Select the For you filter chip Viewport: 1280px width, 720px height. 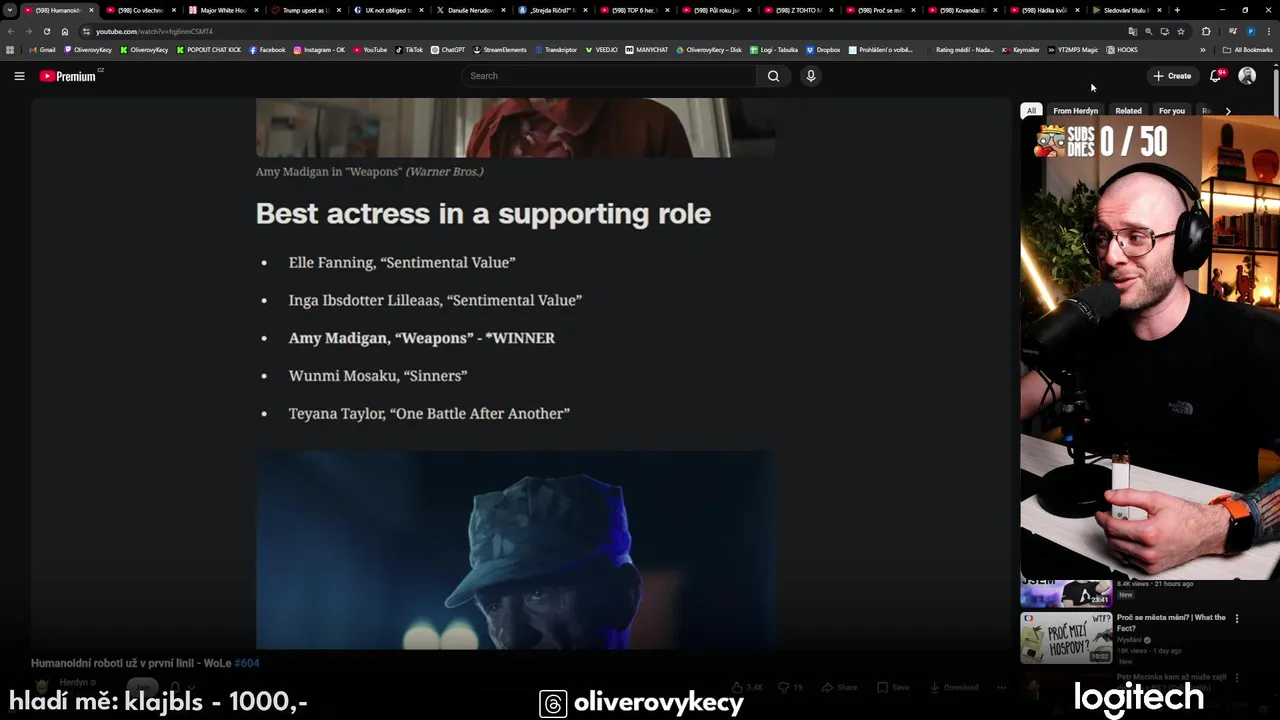click(1171, 111)
